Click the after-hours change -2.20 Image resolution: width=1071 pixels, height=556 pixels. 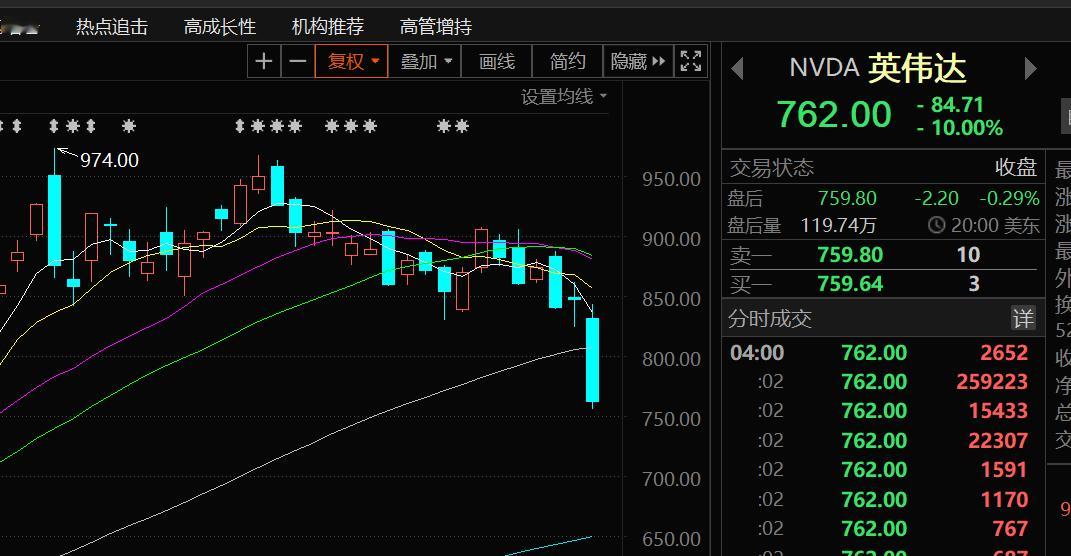[936, 199]
